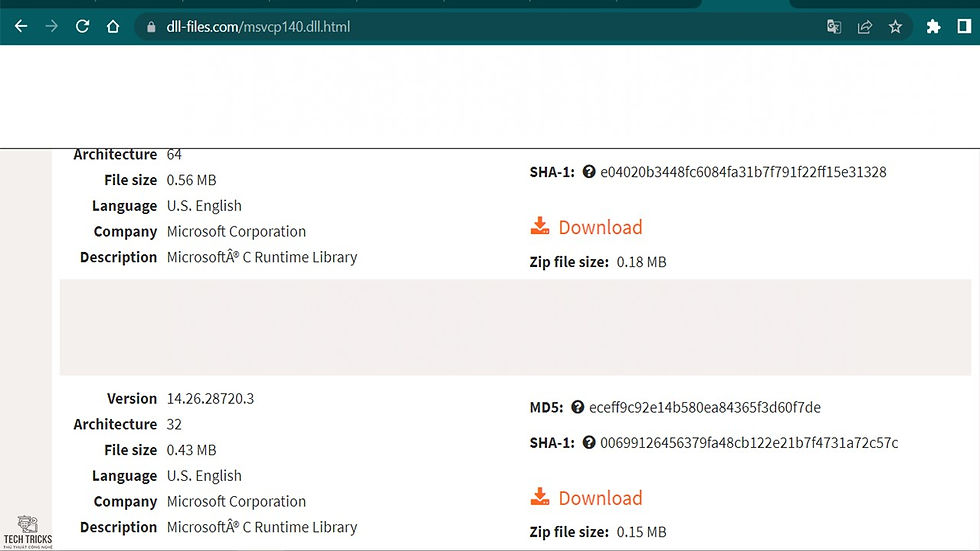980x551 pixels.
Task: Select version number 14.26.28720.3
Action: [210, 399]
